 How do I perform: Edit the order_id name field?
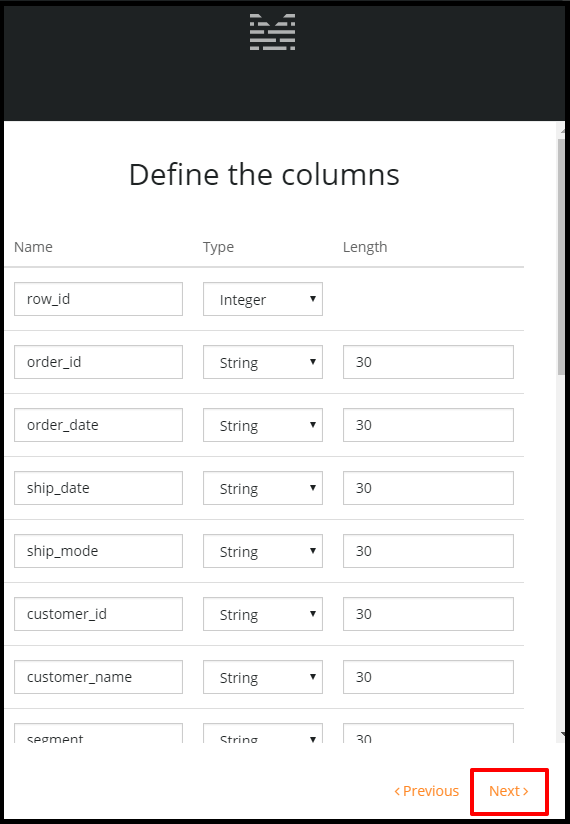tap(98, 362)
